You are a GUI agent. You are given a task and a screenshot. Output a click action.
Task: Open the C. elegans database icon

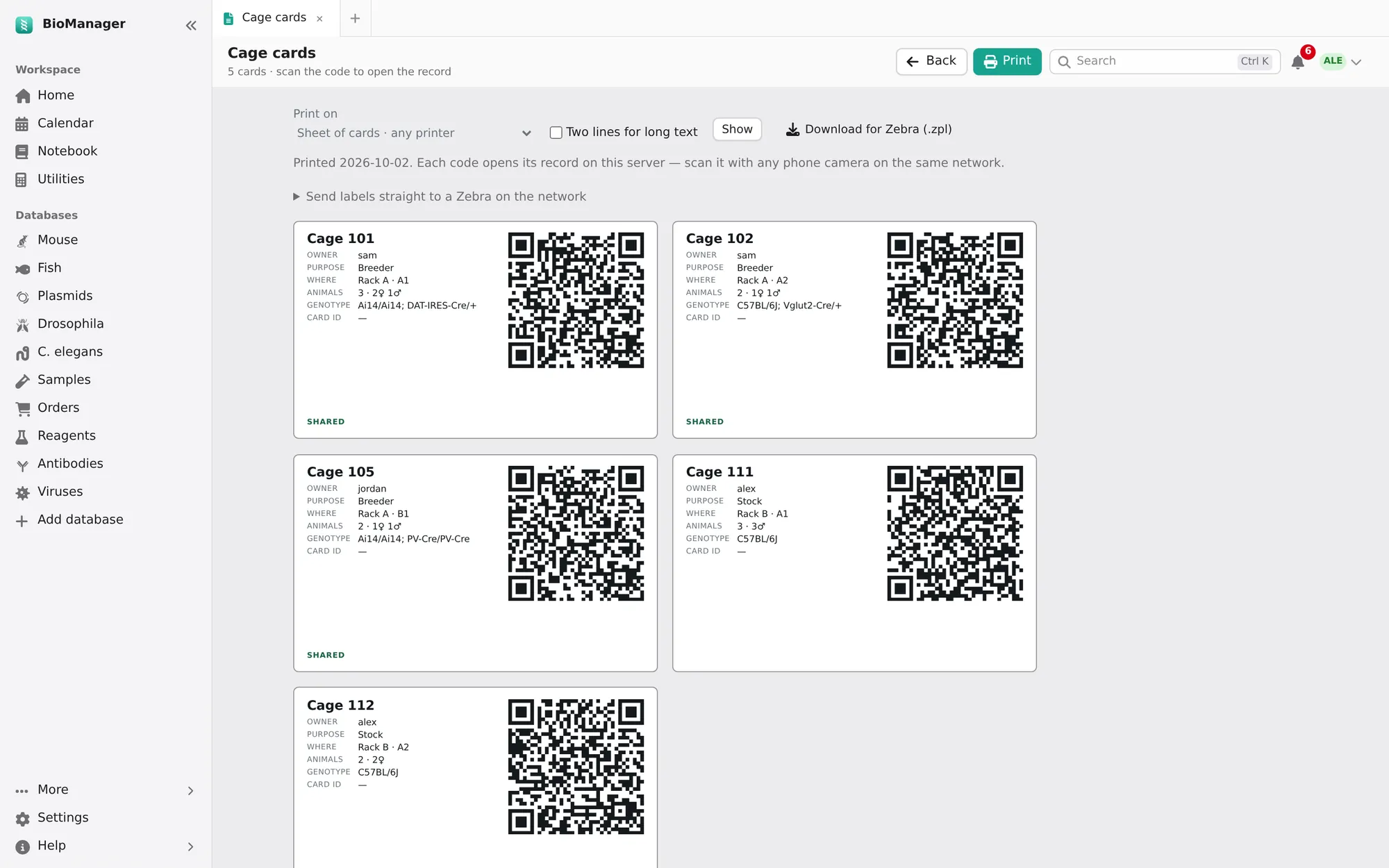pyautogui.click(x=22, y=353)
